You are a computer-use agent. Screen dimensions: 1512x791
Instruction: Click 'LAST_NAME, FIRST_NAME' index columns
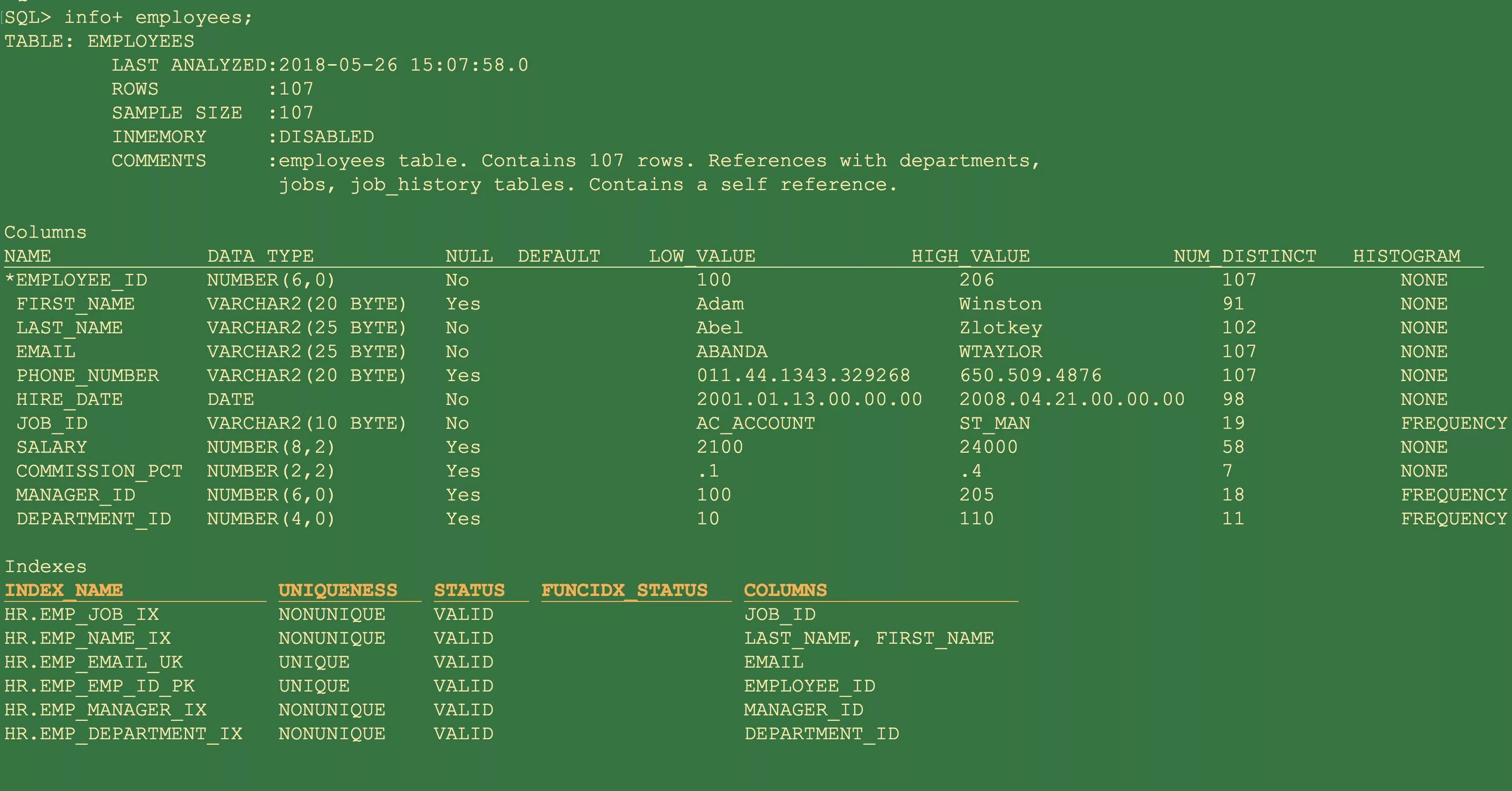point(869,638)
